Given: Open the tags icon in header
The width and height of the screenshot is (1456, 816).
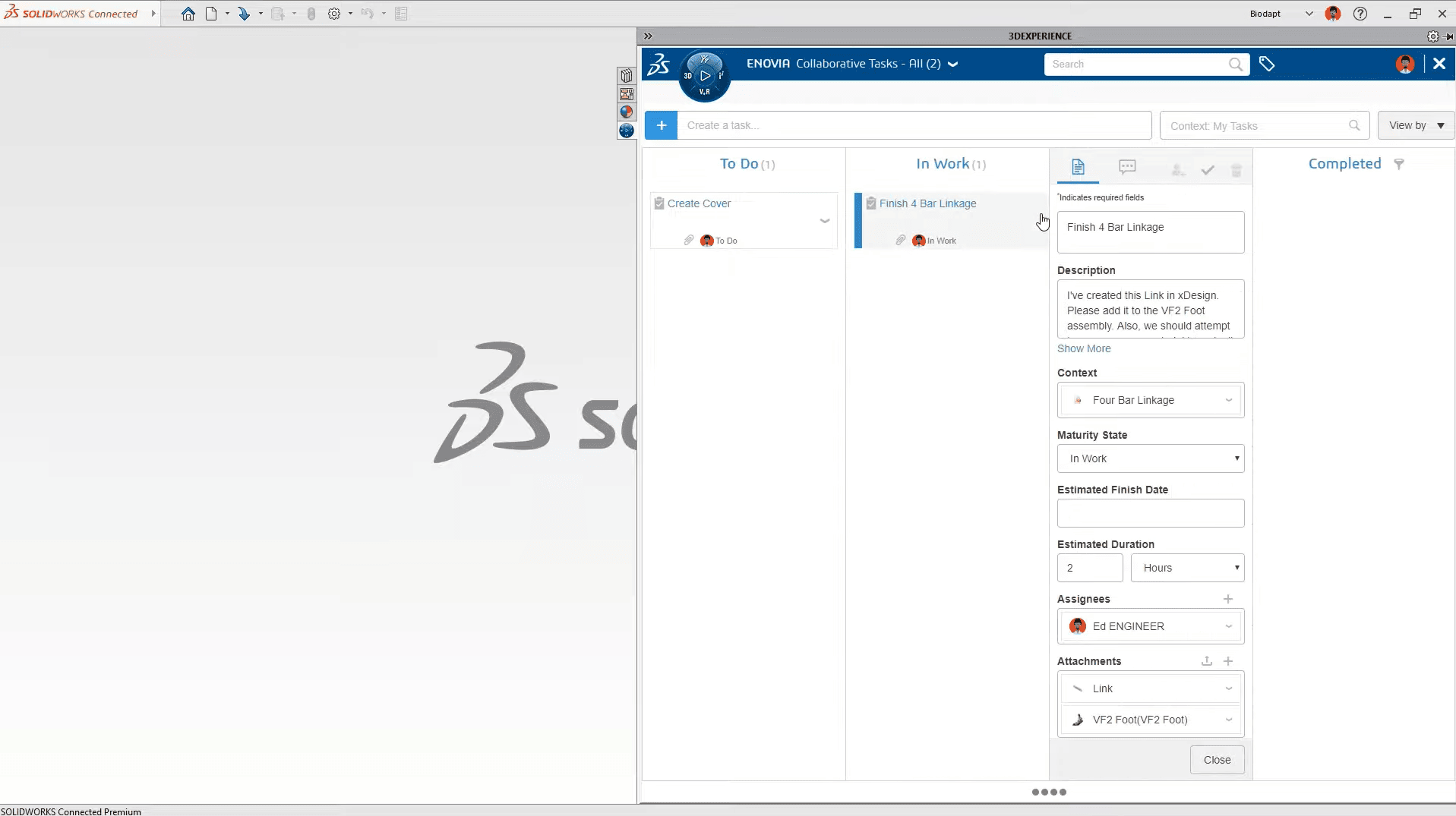Looking at the screenshot, I should coord(1267,65).
